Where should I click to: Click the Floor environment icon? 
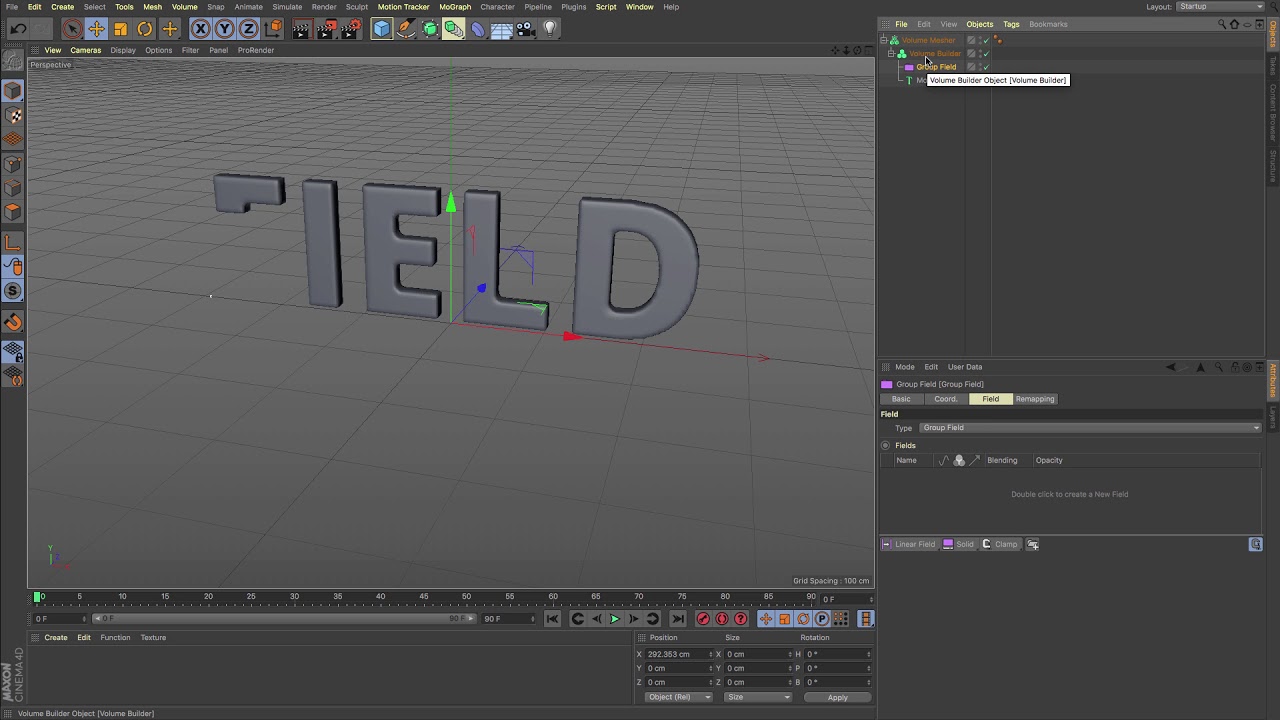click(x=502, y=29)
